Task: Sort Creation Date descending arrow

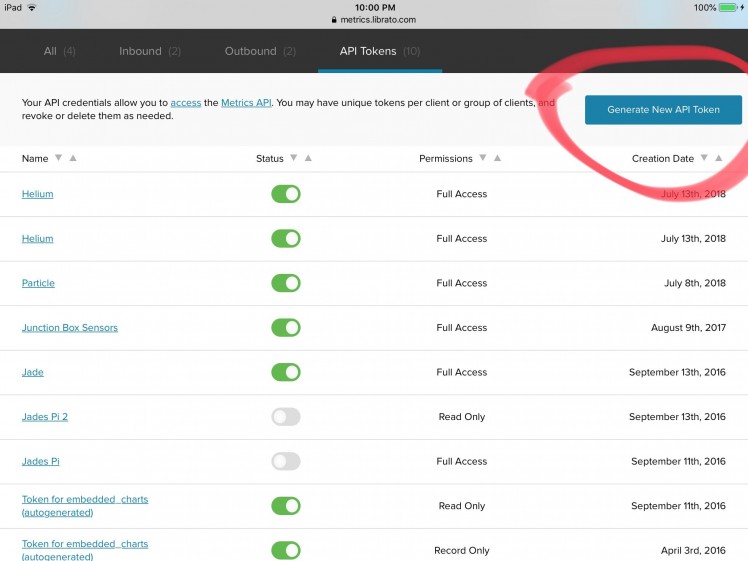Action: [704, 157]
